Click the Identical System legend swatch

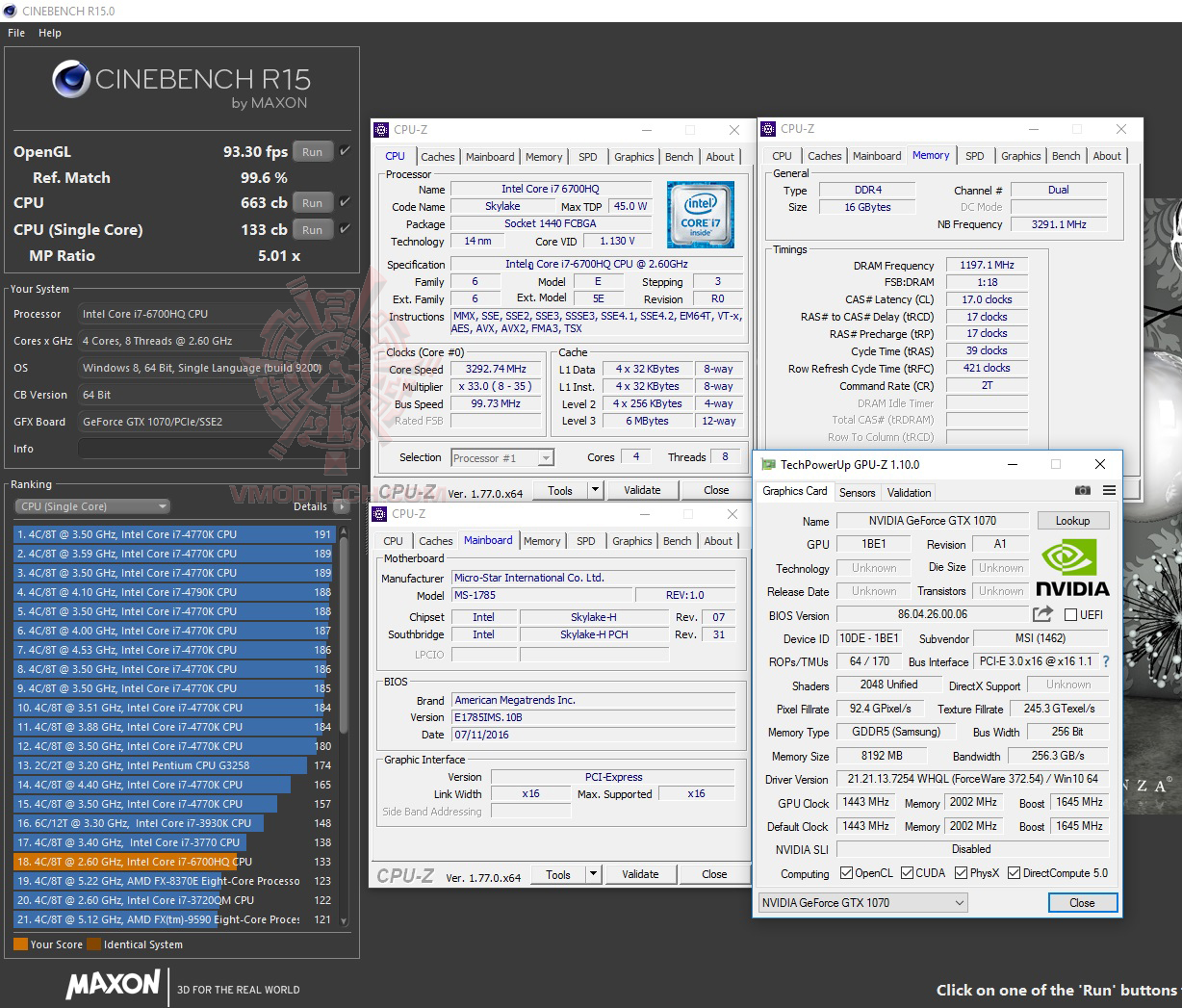pos(93,944)
